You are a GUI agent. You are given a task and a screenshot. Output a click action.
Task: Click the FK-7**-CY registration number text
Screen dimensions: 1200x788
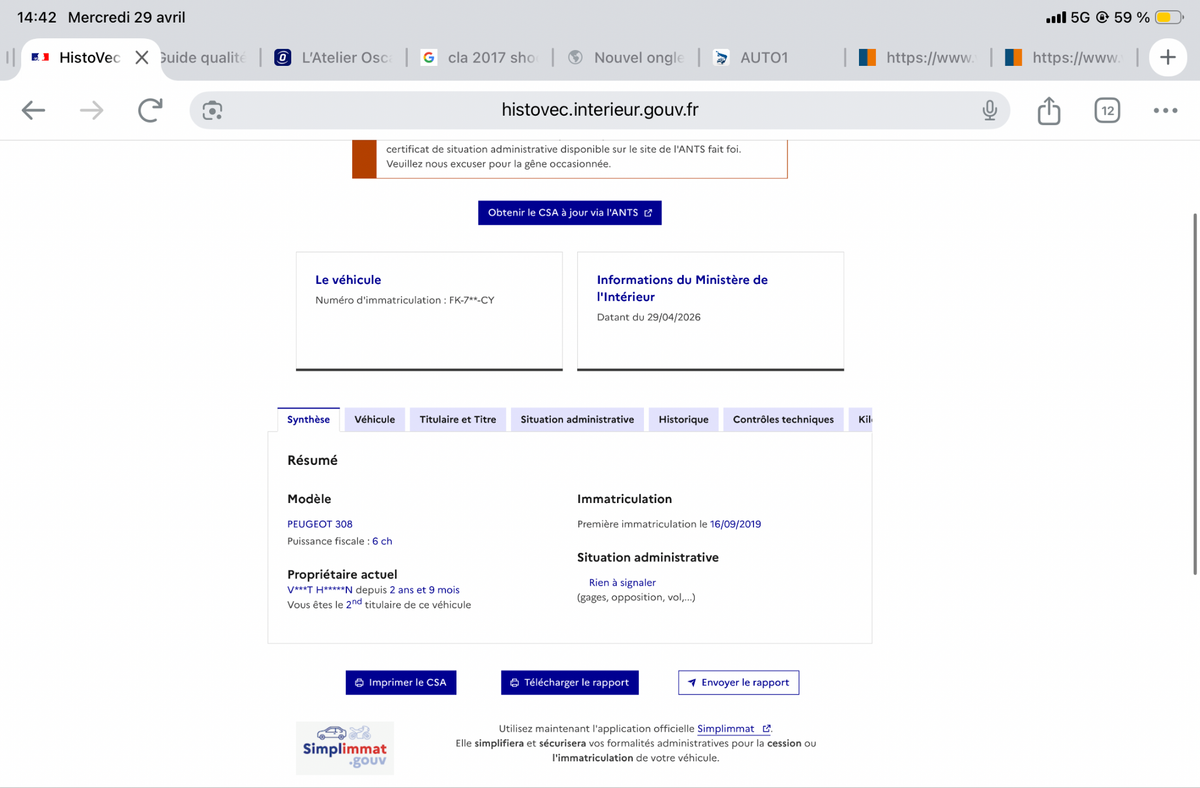(x=472, y=300)
